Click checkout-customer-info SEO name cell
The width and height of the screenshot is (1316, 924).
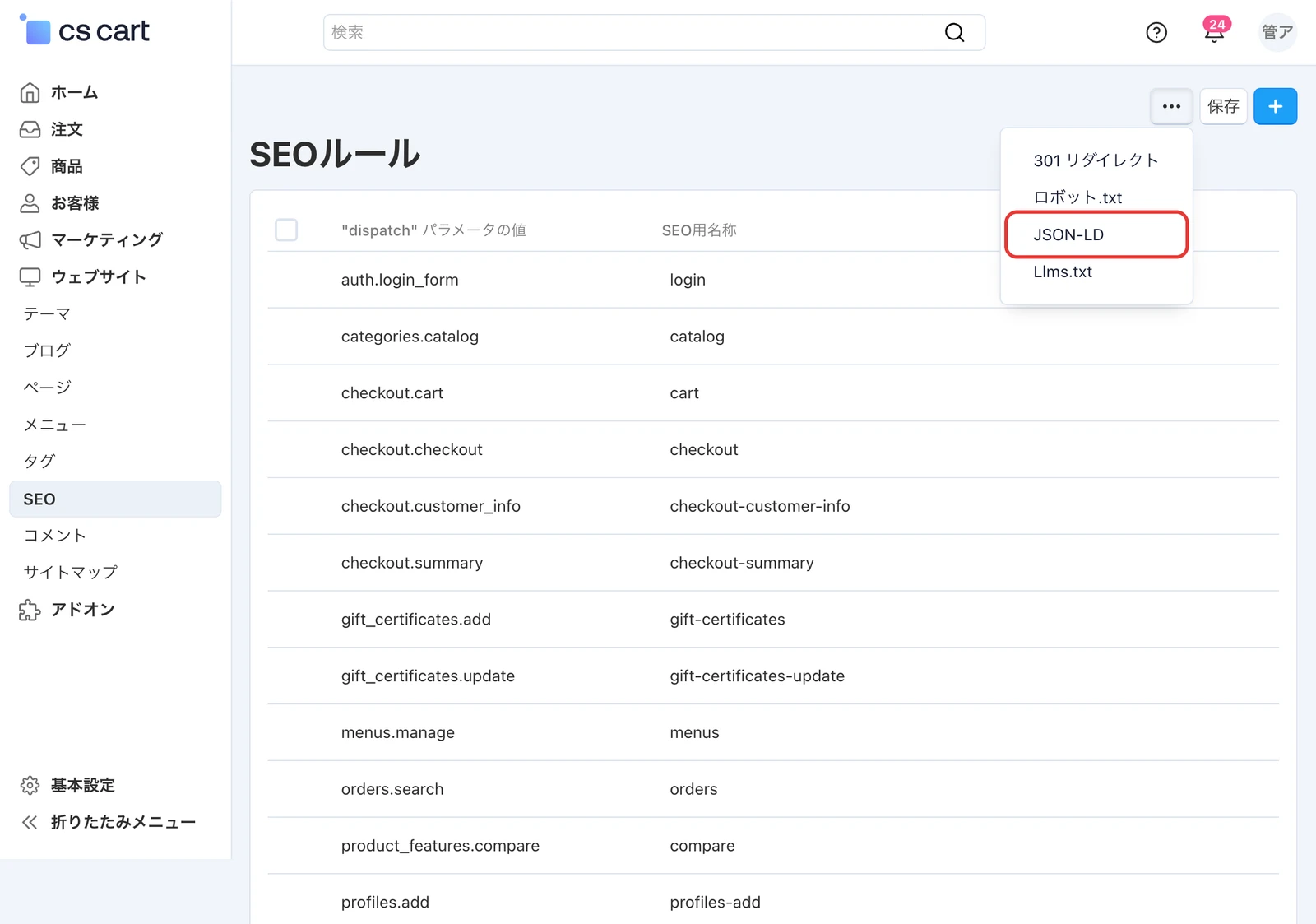[x=760, y=506]
